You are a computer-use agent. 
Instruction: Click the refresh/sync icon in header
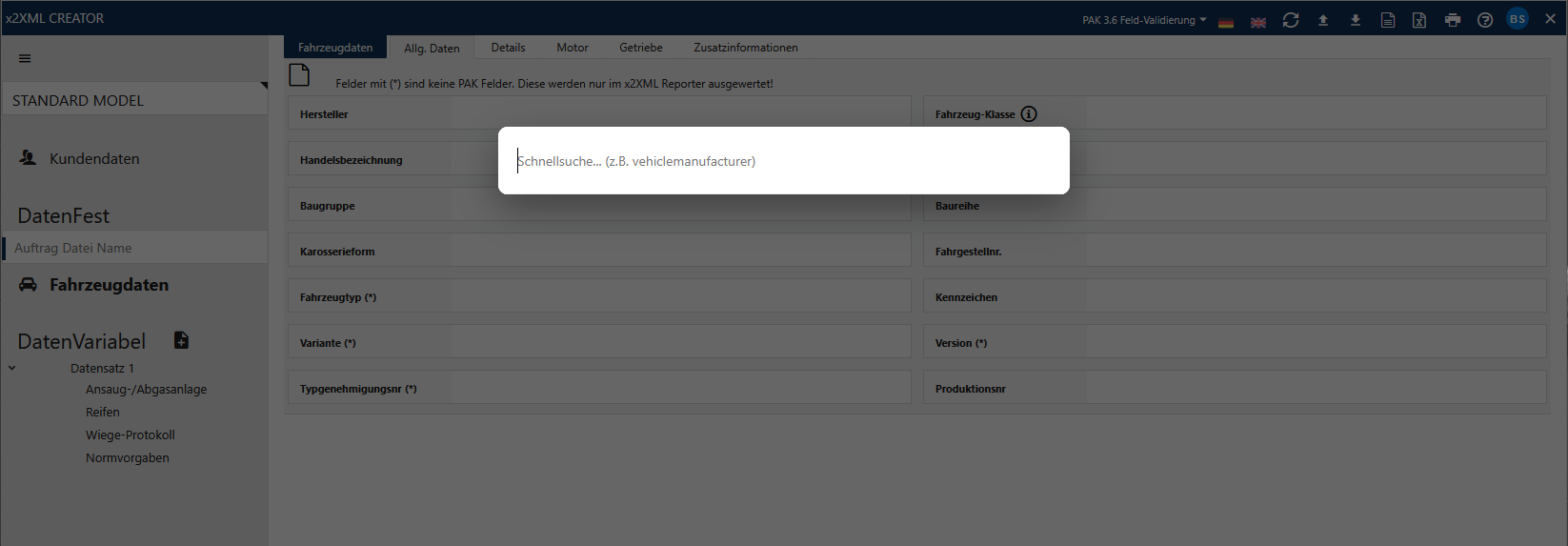(x=1291, y=20)
